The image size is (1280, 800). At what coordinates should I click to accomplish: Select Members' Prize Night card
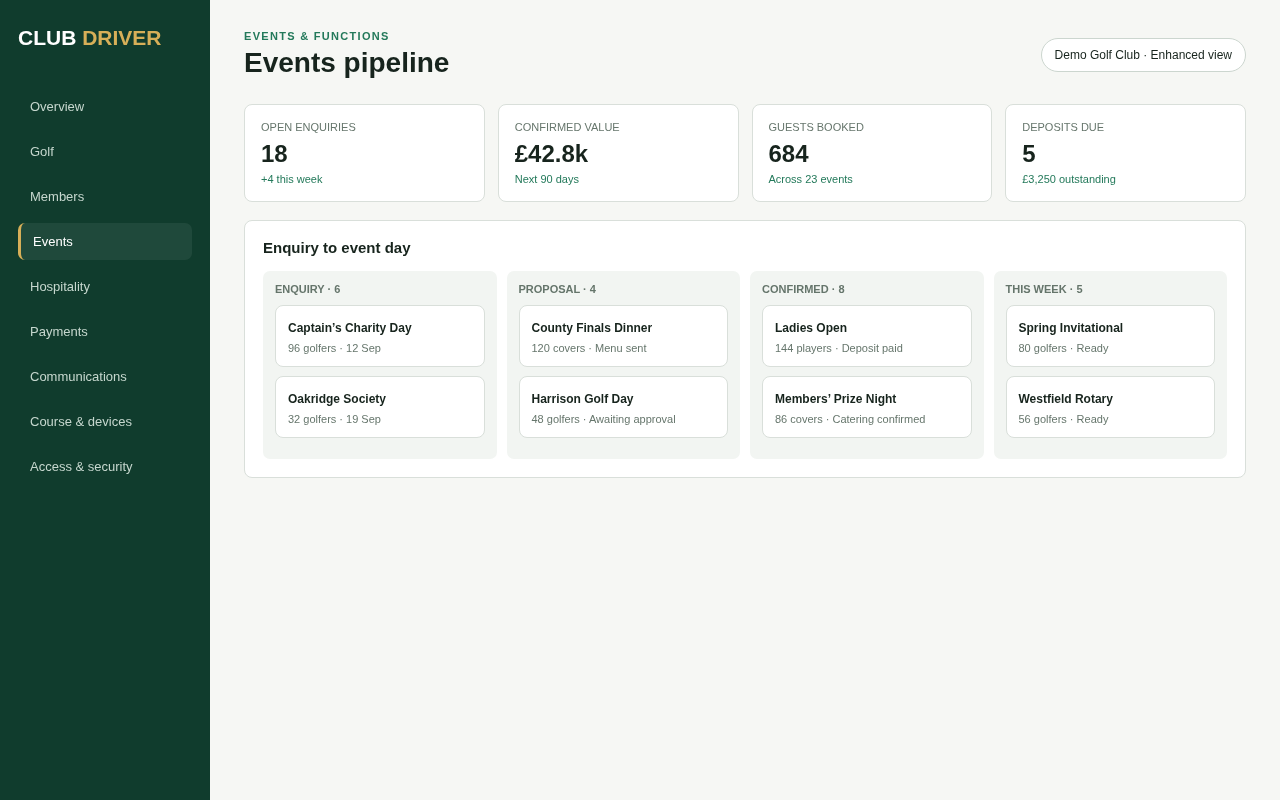867,407
